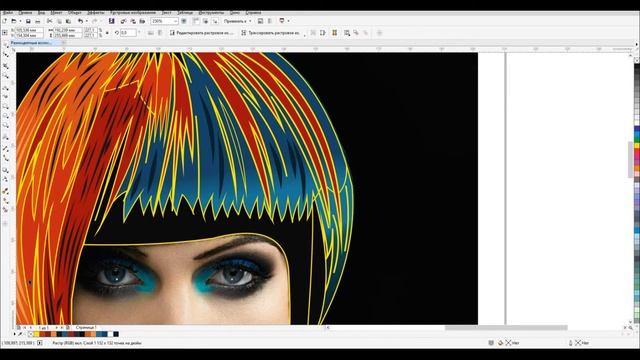Viewport: 640px width, 360px height.
Task: Expand the application launcher dropdown arrow
Action: 288,21
